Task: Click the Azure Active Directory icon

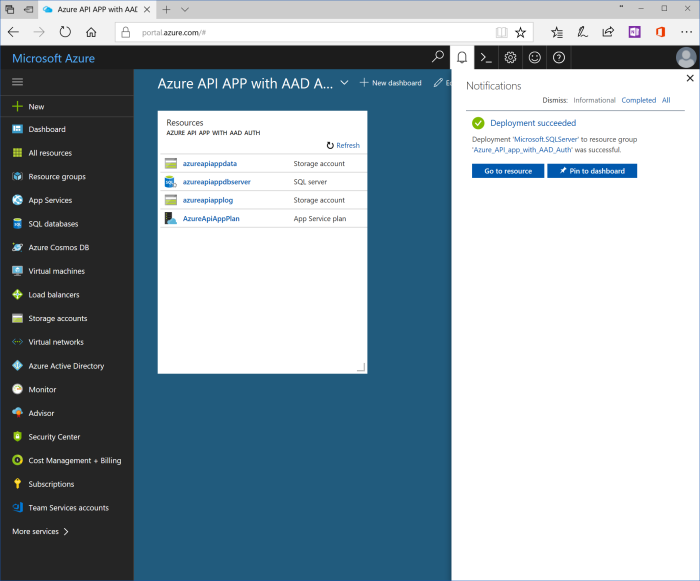Action: 17,366
